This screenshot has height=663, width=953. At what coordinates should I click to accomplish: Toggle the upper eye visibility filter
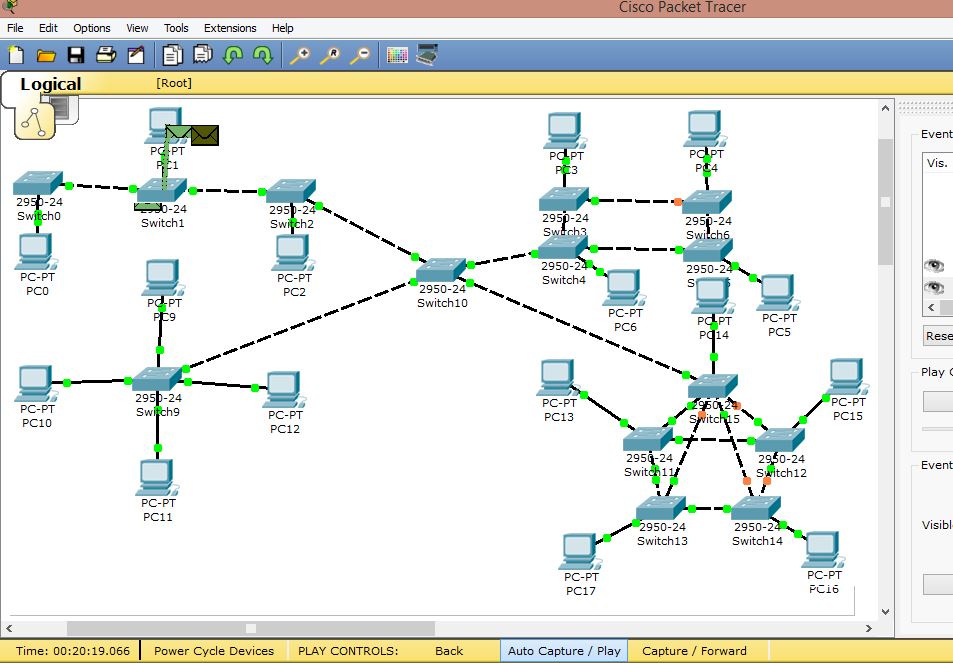(935, 266)
